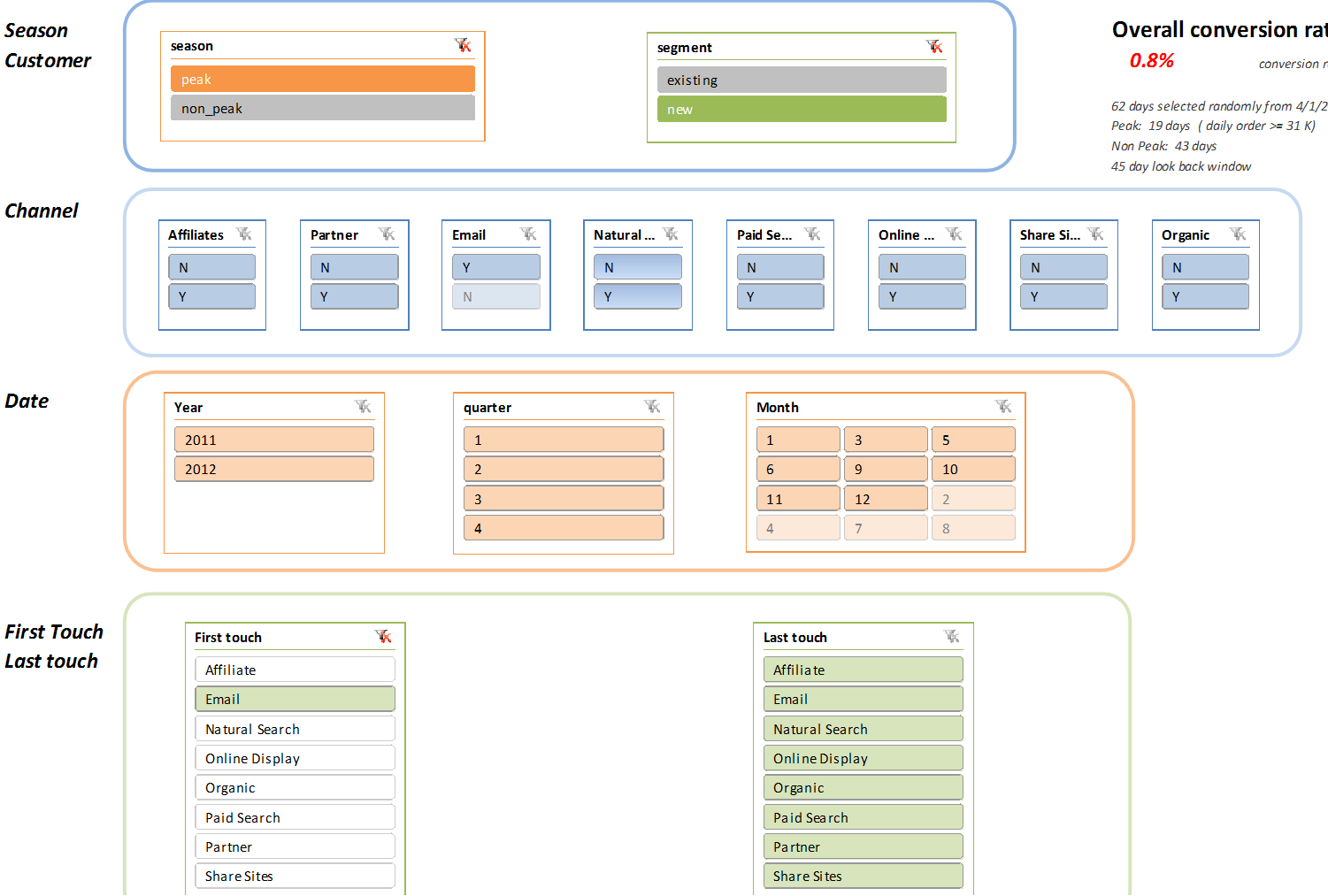Select the new customer segment

point(801,110)
